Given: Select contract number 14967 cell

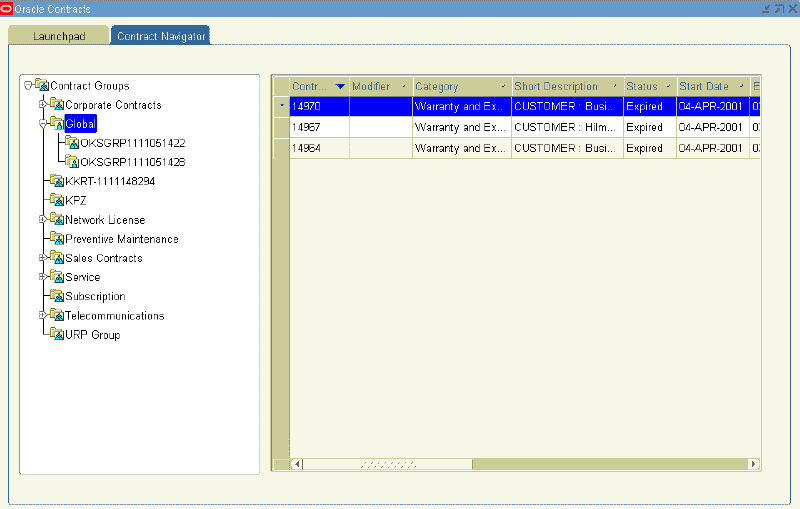Looking at the screenshot, I should 319,127.
